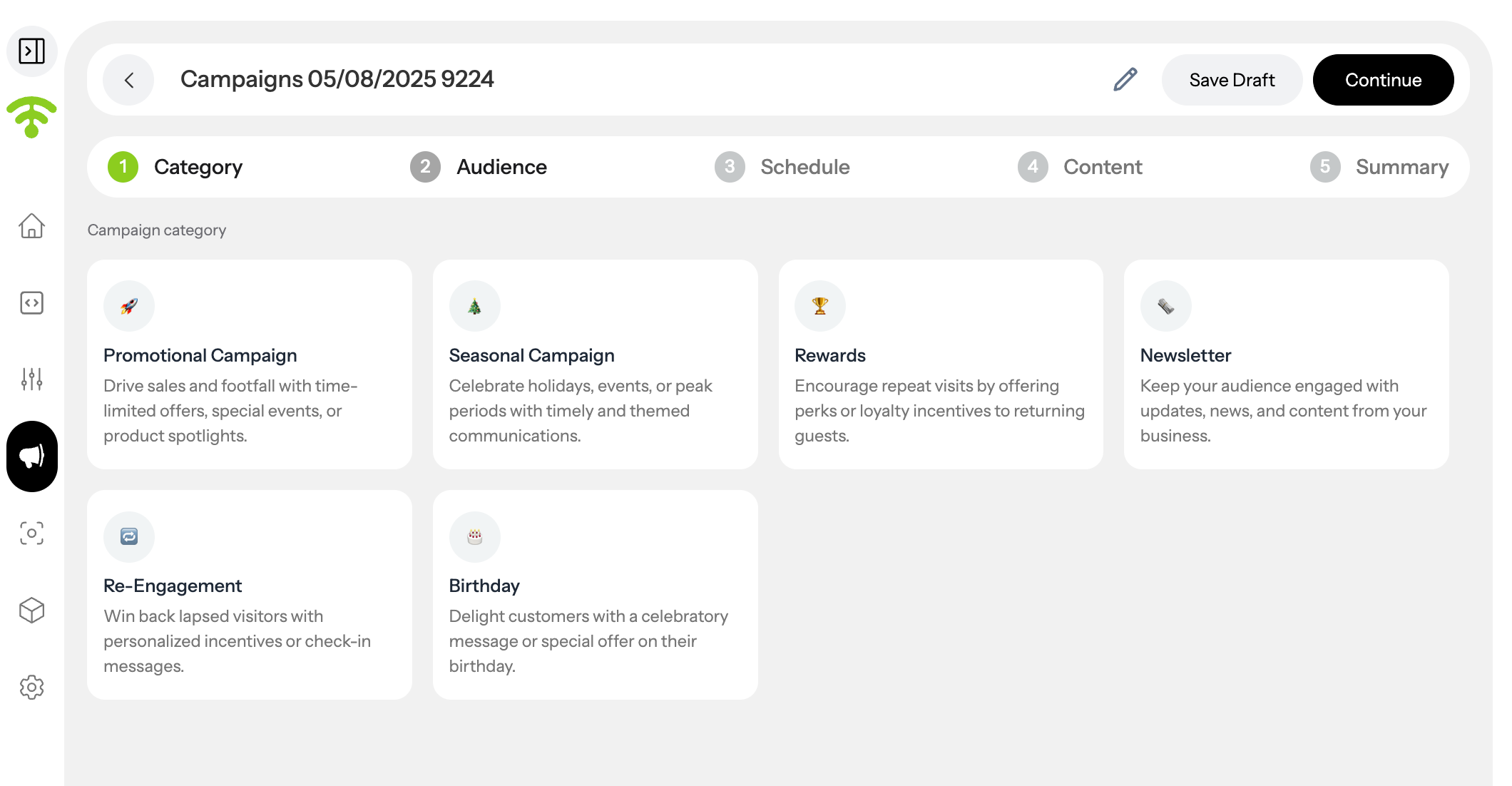
Task: Open the scan focus sidebar icon
Action: (x=31, y=534)
